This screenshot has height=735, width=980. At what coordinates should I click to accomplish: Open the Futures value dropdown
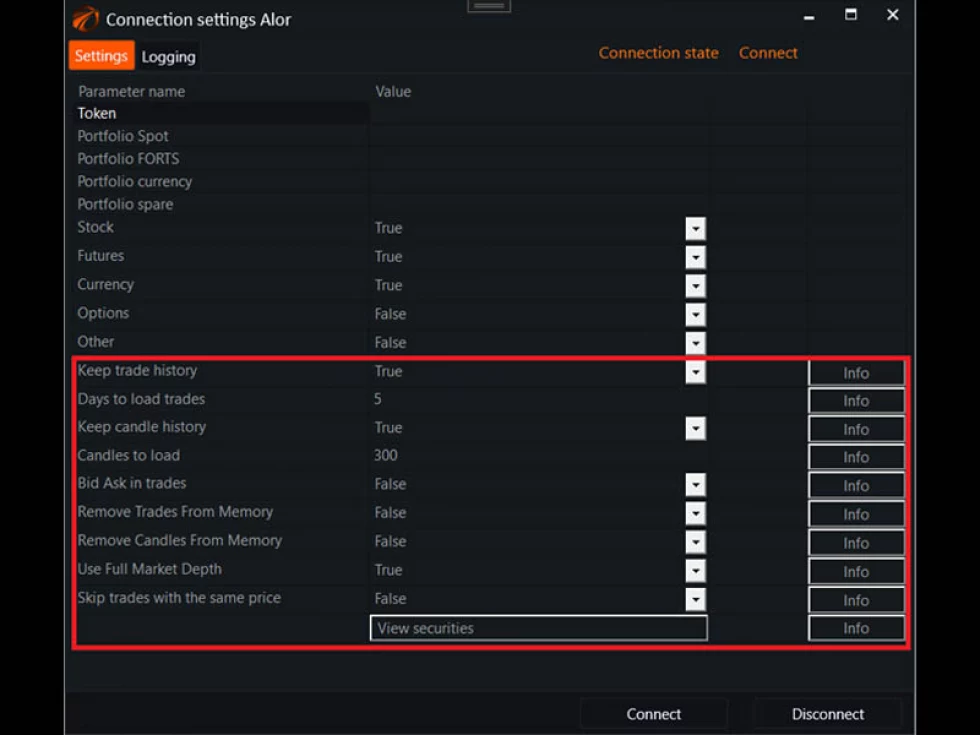pos(695,257)
